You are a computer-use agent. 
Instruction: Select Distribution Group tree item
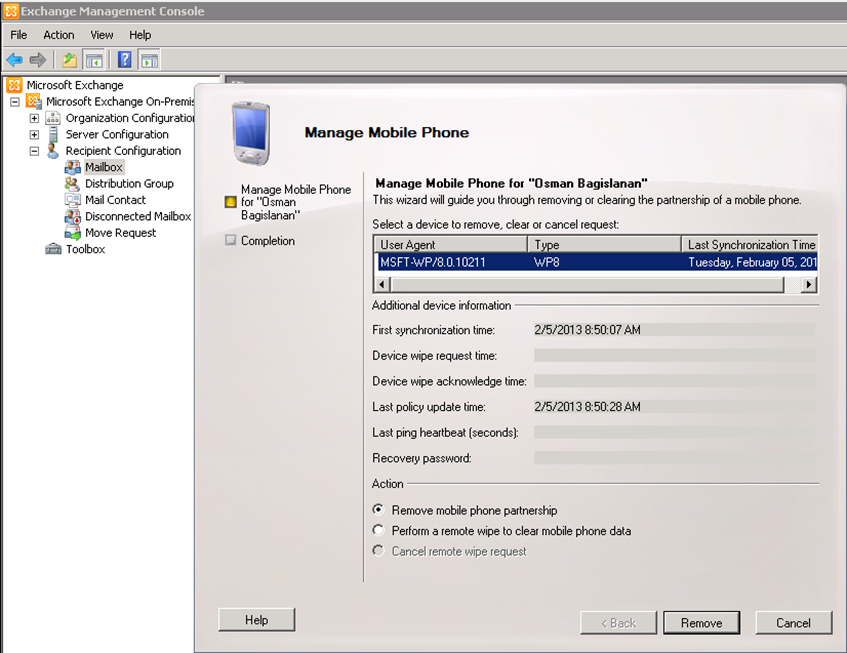click(129, 184)
